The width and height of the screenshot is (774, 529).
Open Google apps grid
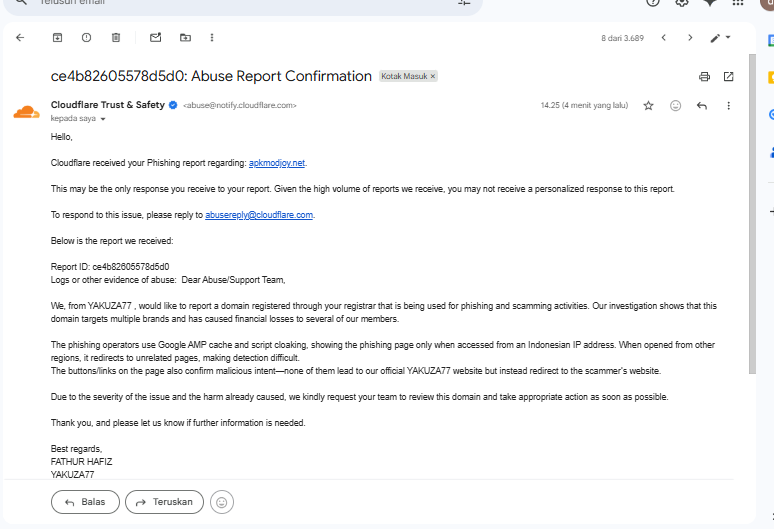click(x=738, y=2)
